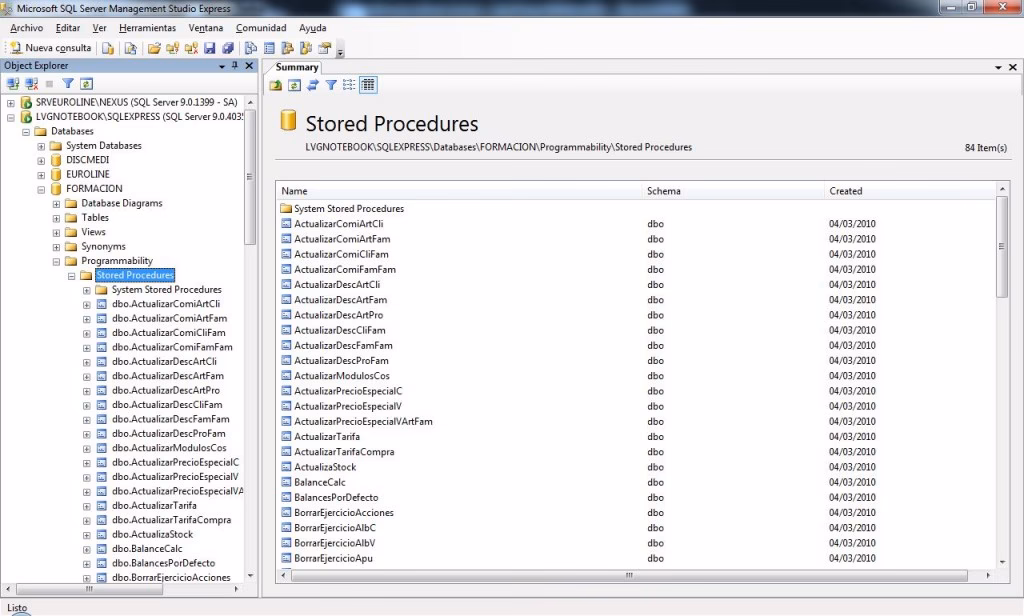Collapse the LVGNOTEBOOK\SQLEXPRESS server node
This screenshot has width=1024, height=616.
(10, 118)
